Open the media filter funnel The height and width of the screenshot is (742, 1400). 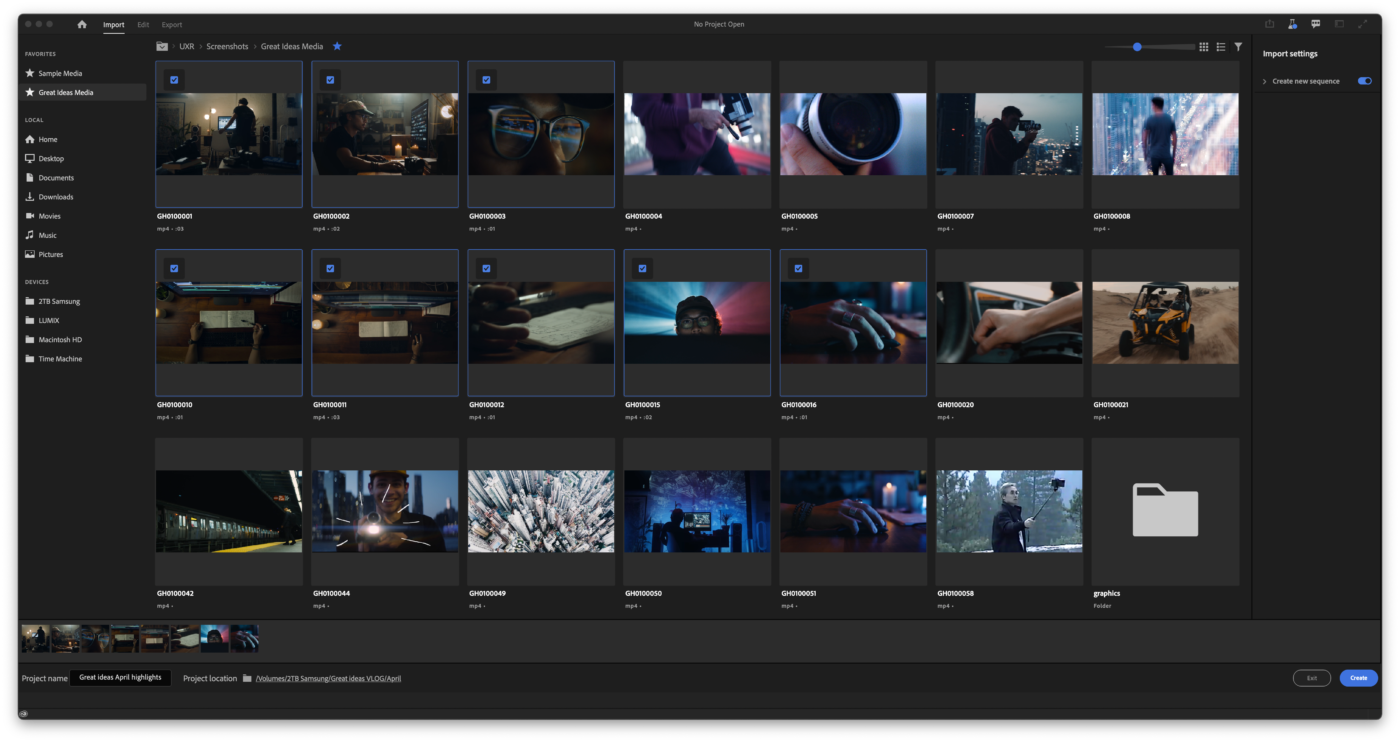[1238, 46]
